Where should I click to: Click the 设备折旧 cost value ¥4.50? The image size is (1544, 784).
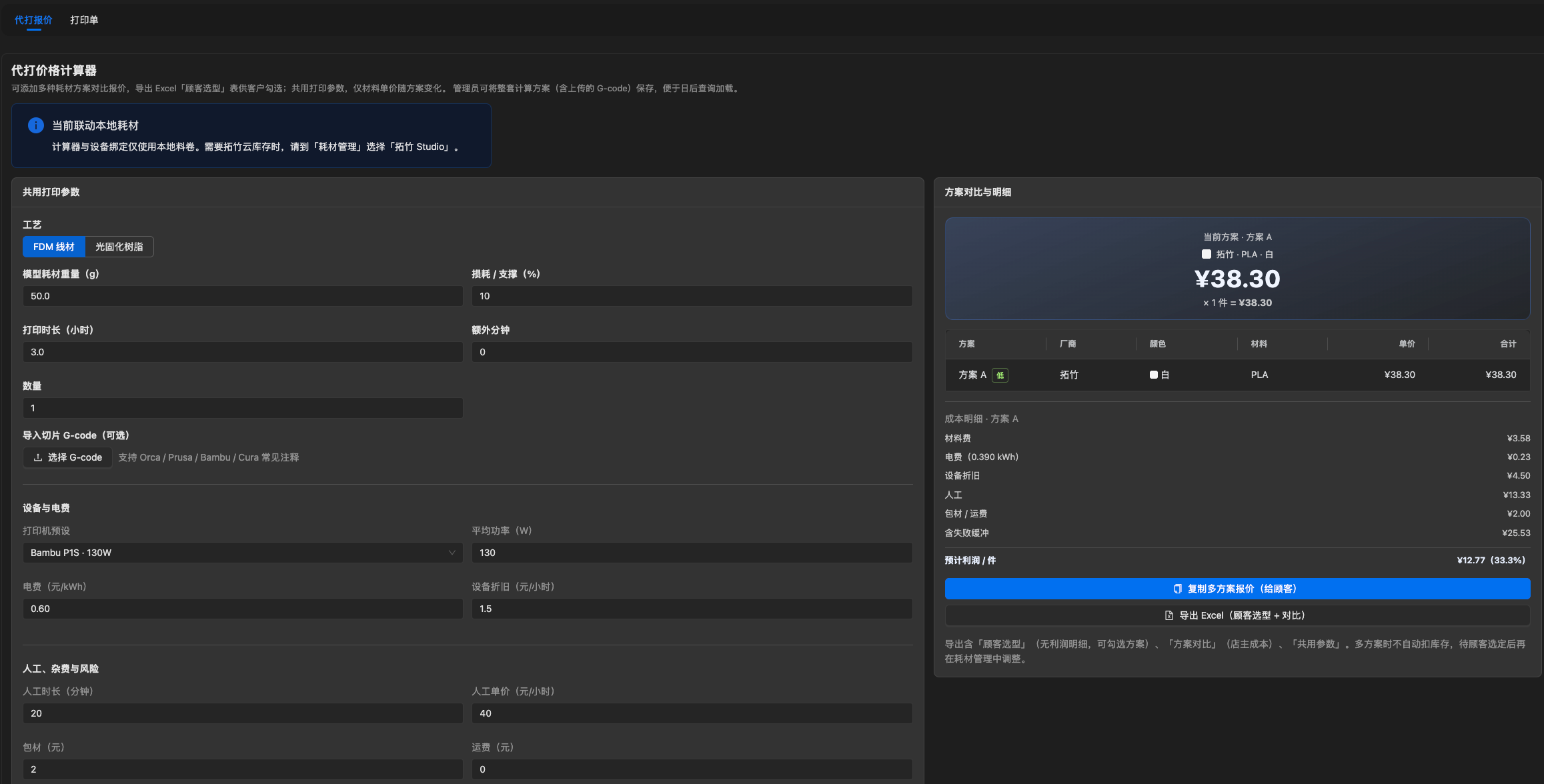1518,475
